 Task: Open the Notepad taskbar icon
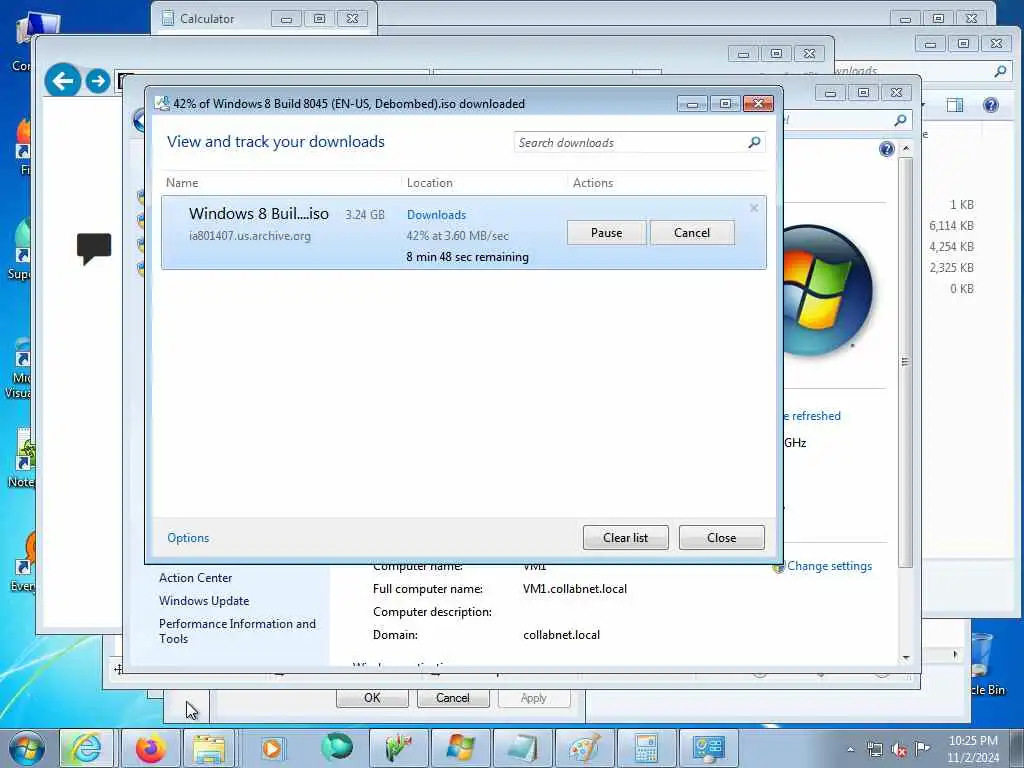[522, 748]
